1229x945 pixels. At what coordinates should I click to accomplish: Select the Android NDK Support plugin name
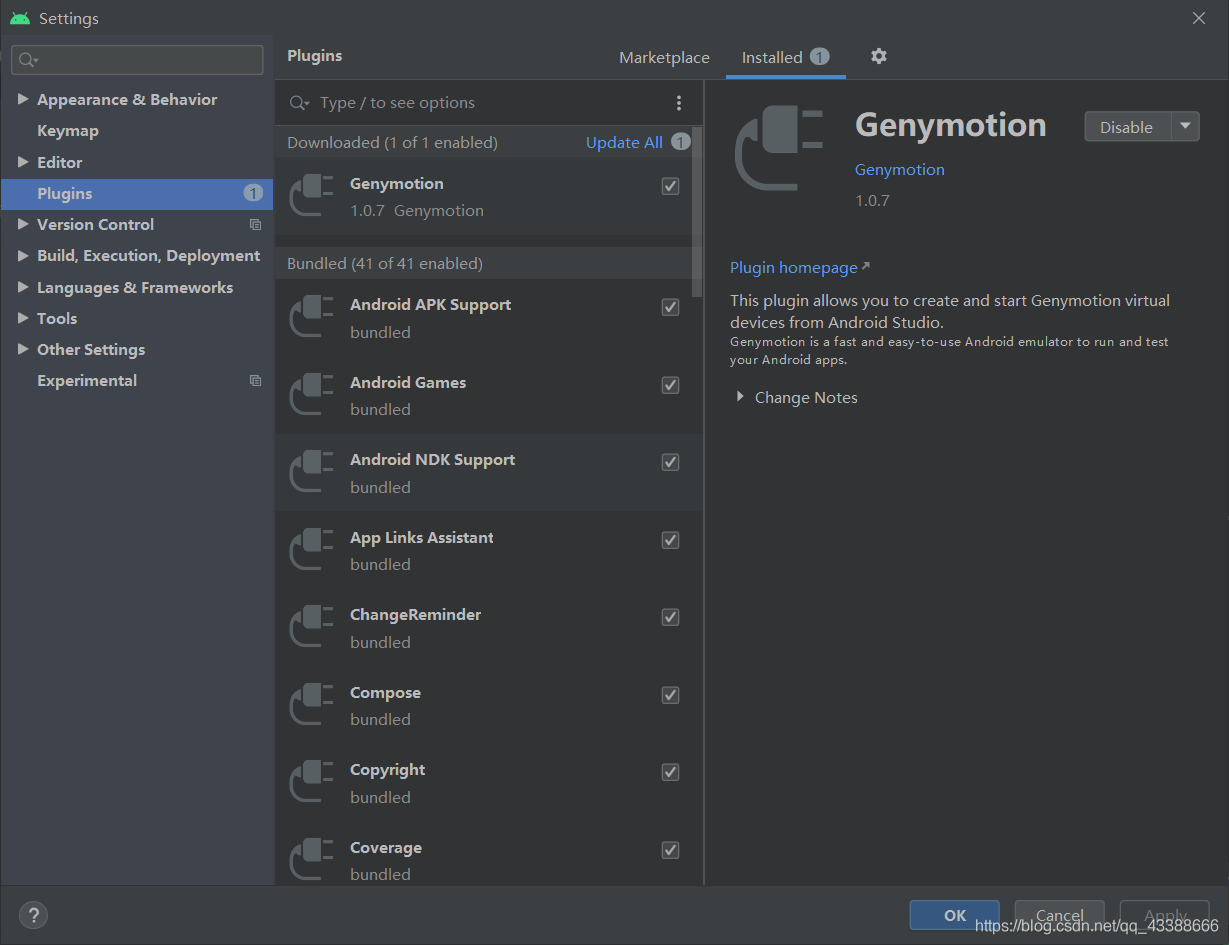(x=432, y=460)
